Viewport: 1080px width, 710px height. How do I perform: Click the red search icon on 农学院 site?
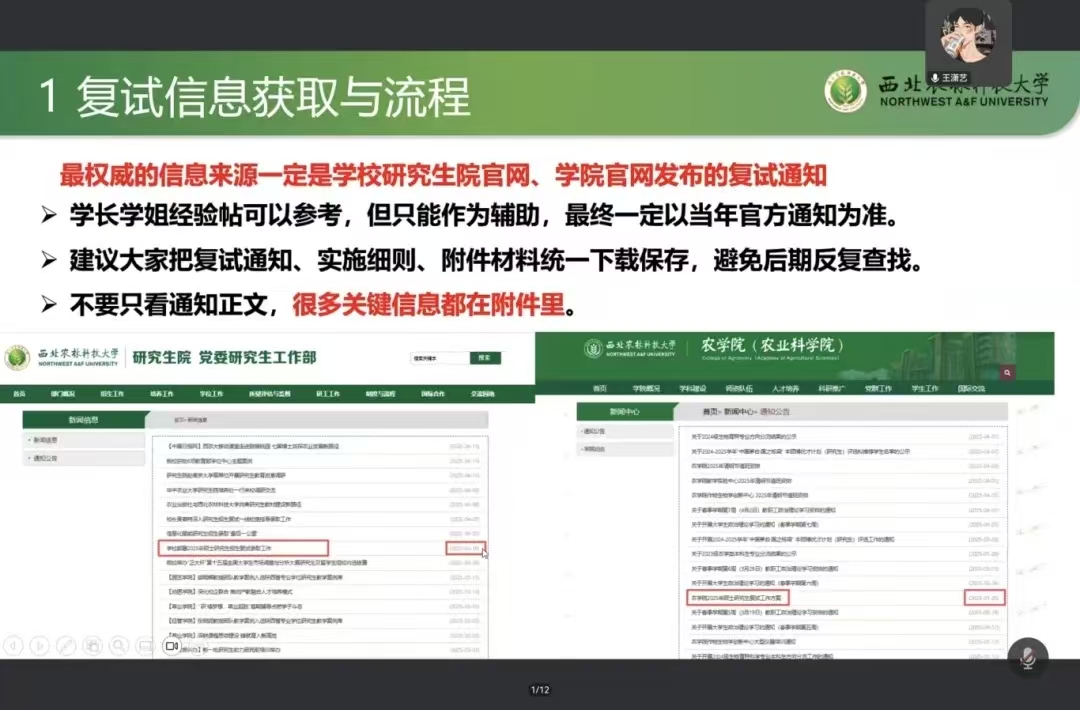click(1007, 372)
